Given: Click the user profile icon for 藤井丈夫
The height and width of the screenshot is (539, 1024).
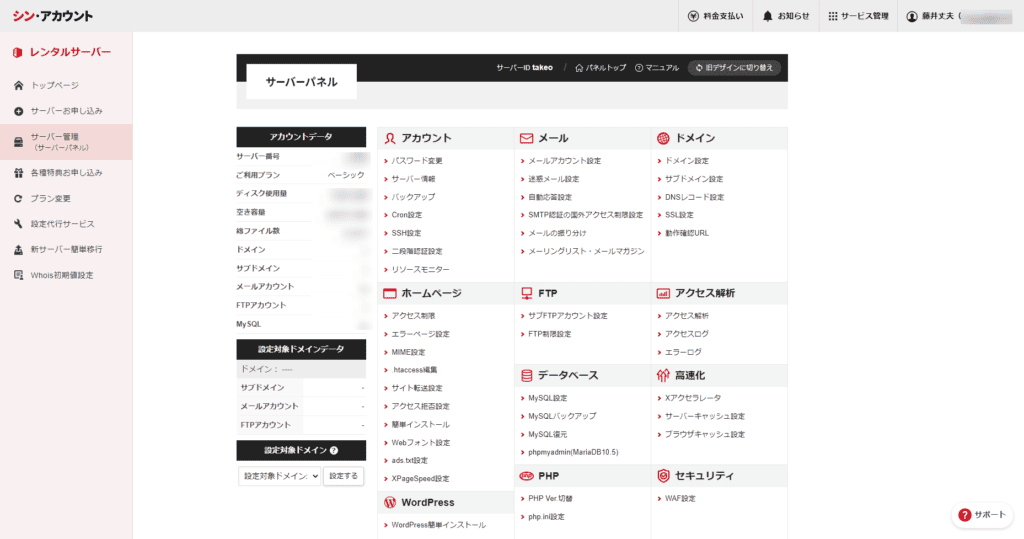Looking at the screenshot, I should pyautogui.click(x=912, y=16).
